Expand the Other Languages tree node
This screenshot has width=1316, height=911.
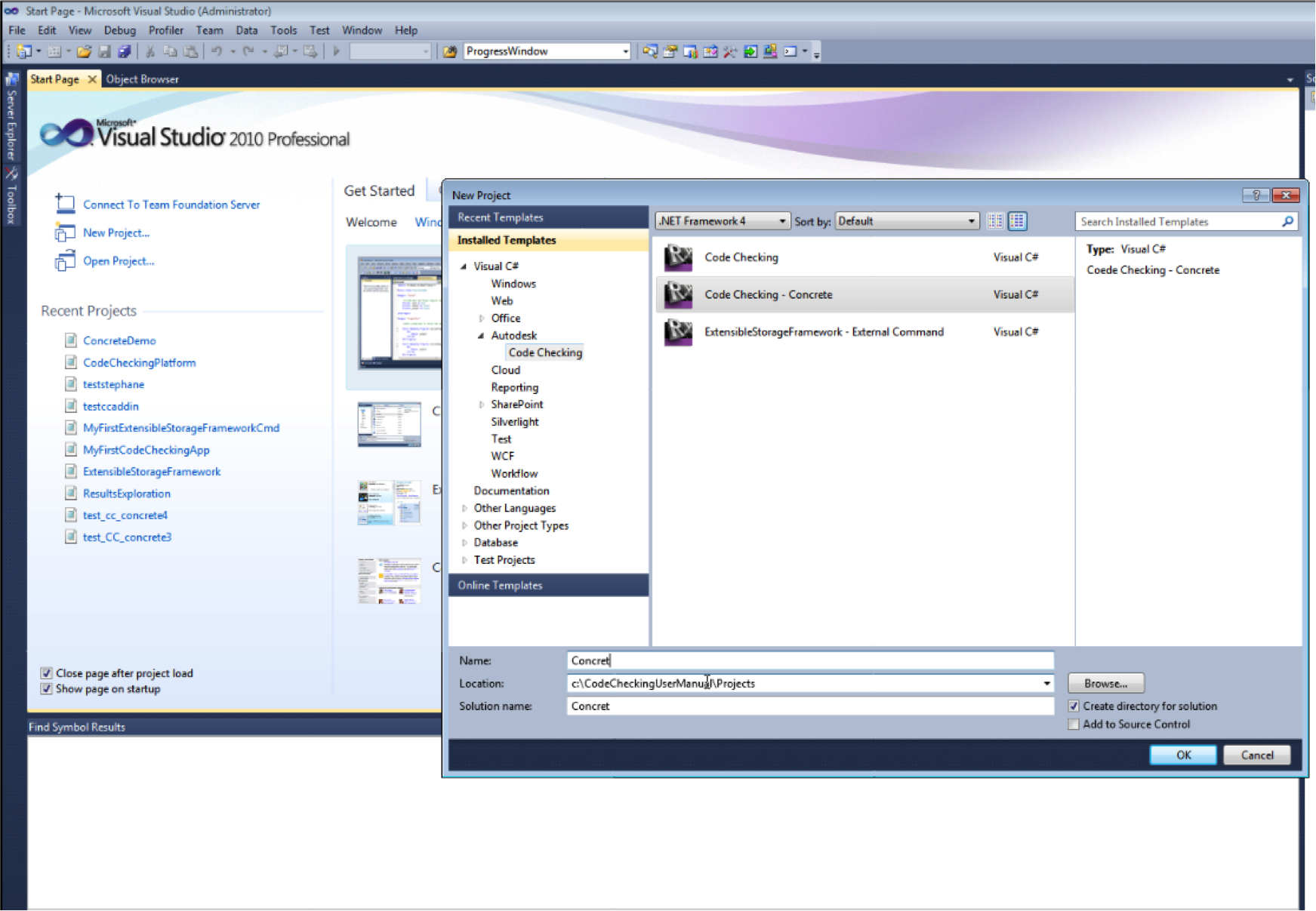(x=464, y=508)
